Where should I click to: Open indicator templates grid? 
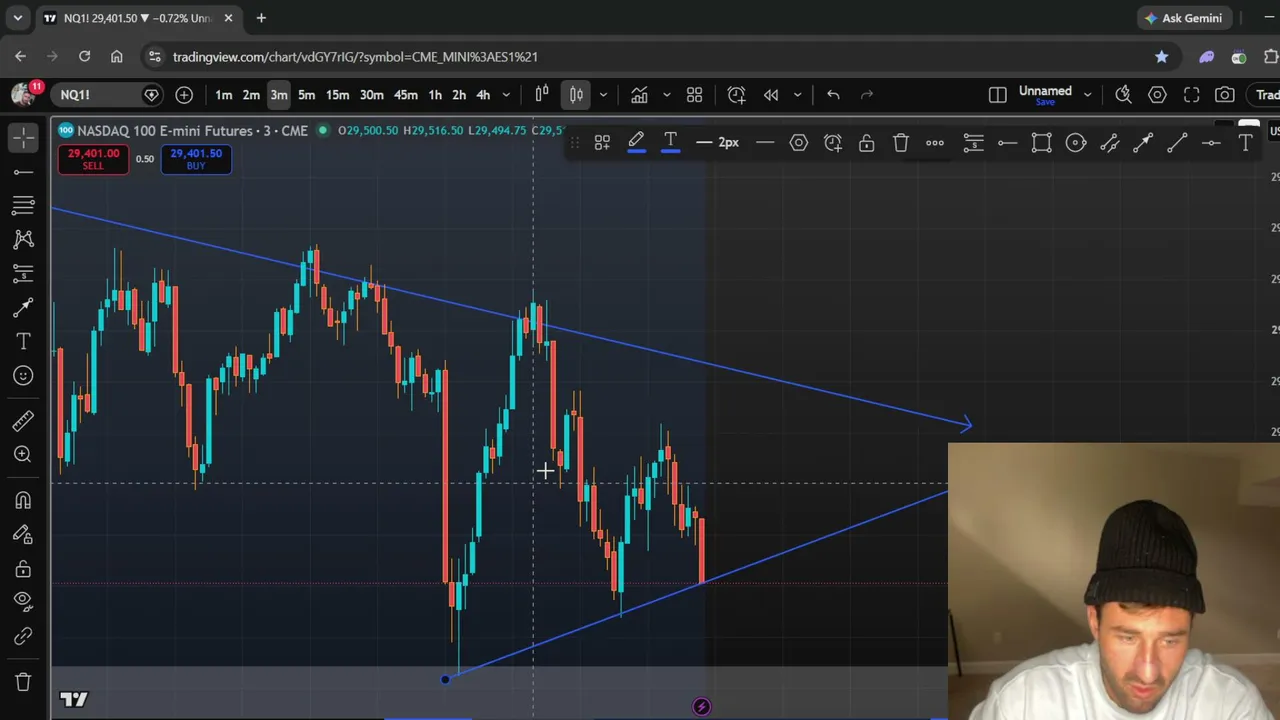695,95
